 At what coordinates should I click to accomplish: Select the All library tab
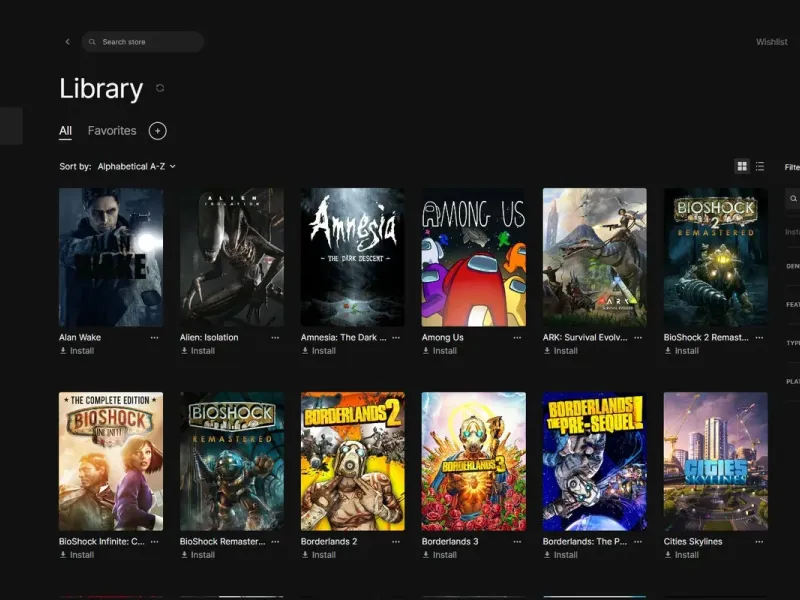click(65, 131)
